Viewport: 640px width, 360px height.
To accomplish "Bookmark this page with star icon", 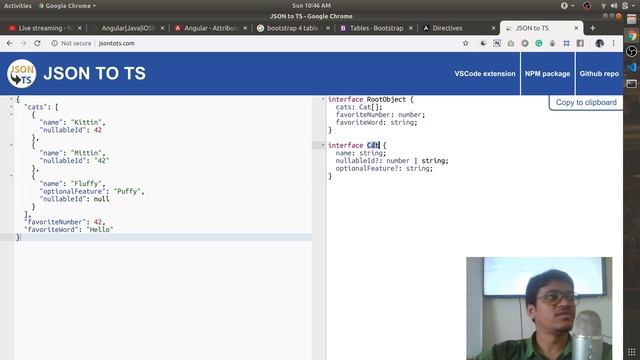I will 465,43.
